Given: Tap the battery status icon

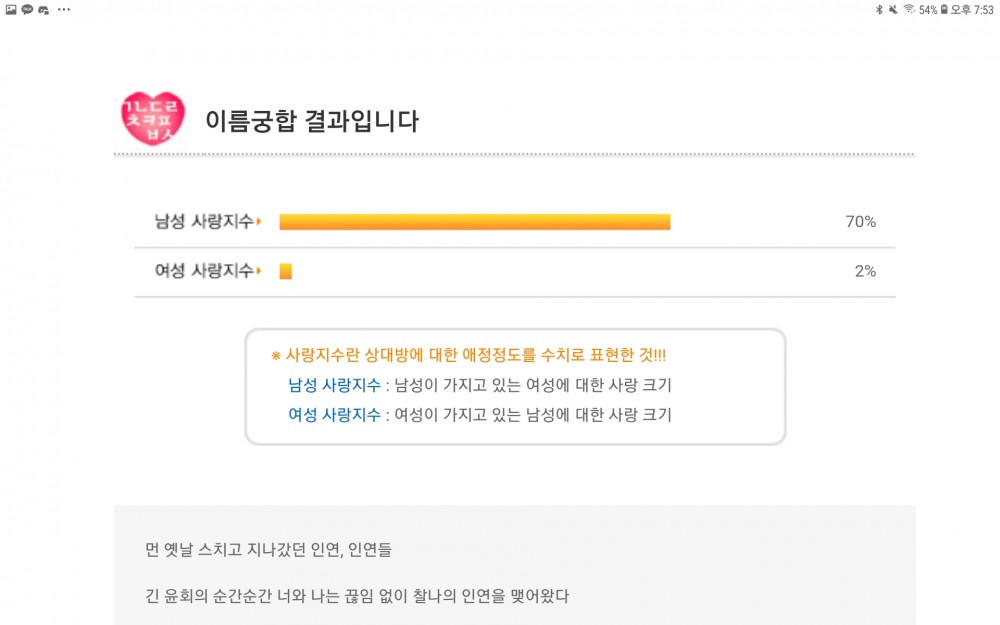Looking at the screenshot, I should pyautogui.click(x=944, y=10).
